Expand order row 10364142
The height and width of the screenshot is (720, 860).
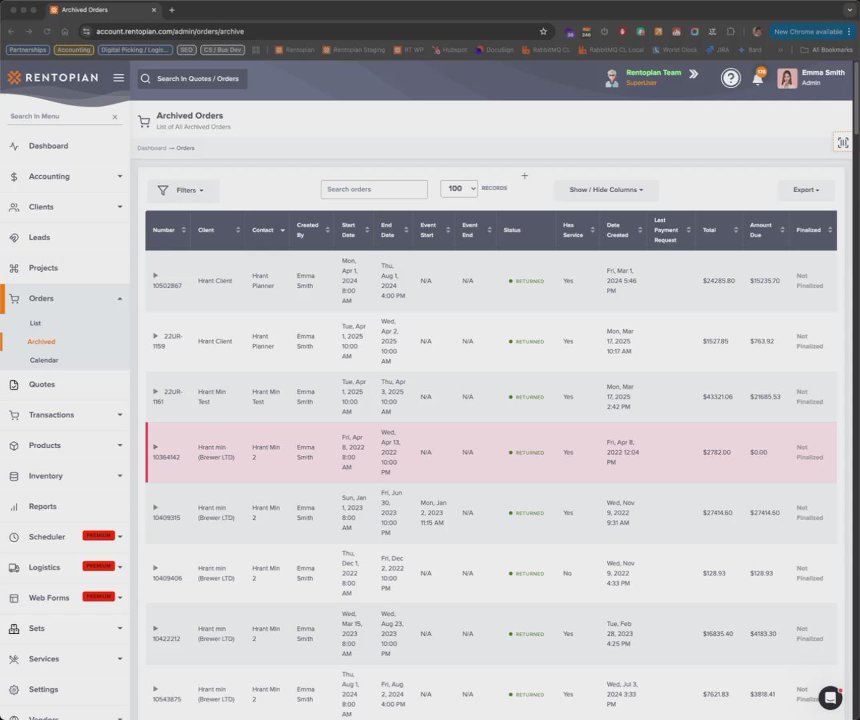(x=155, y=447)
